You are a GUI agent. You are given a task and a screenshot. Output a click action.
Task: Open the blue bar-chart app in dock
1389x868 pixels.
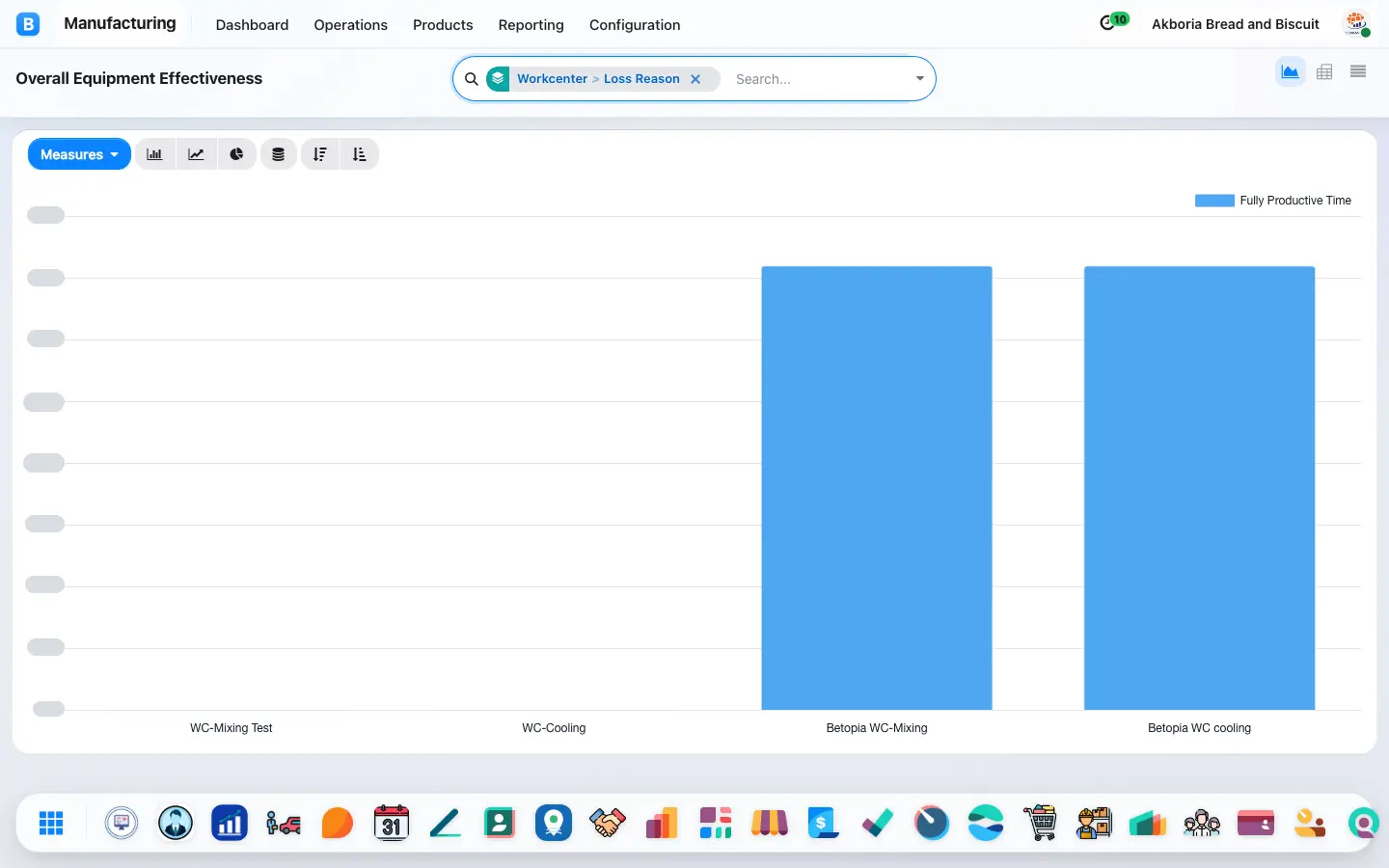click(230, 823)
